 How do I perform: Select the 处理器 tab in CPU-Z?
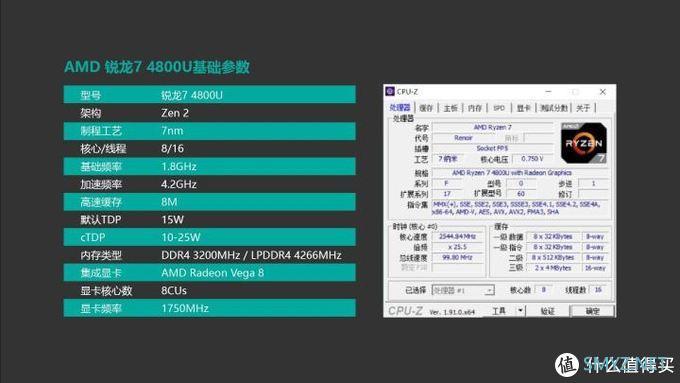(x=400, y=108)
